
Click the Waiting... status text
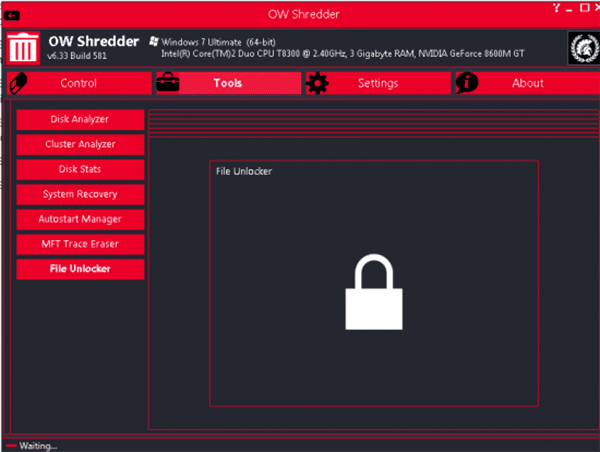[38, 446]
